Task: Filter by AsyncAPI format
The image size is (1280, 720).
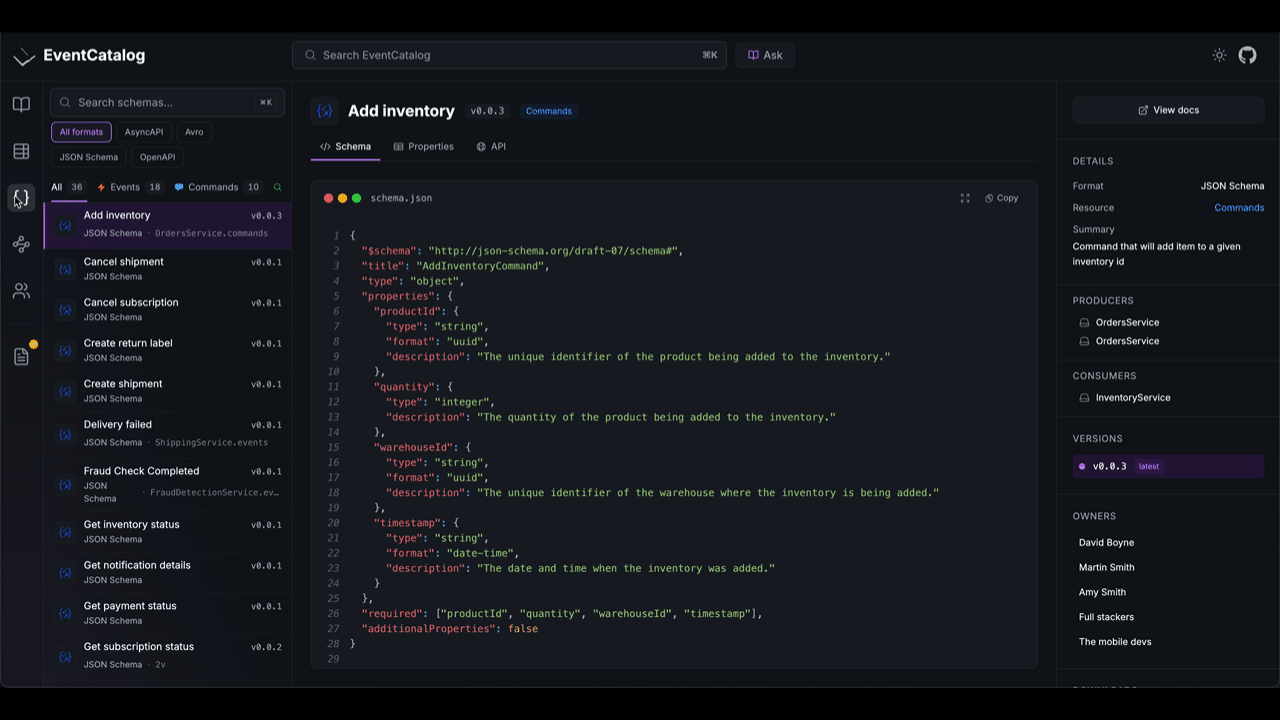Action: pyautogui.click(x=144, y=132)
